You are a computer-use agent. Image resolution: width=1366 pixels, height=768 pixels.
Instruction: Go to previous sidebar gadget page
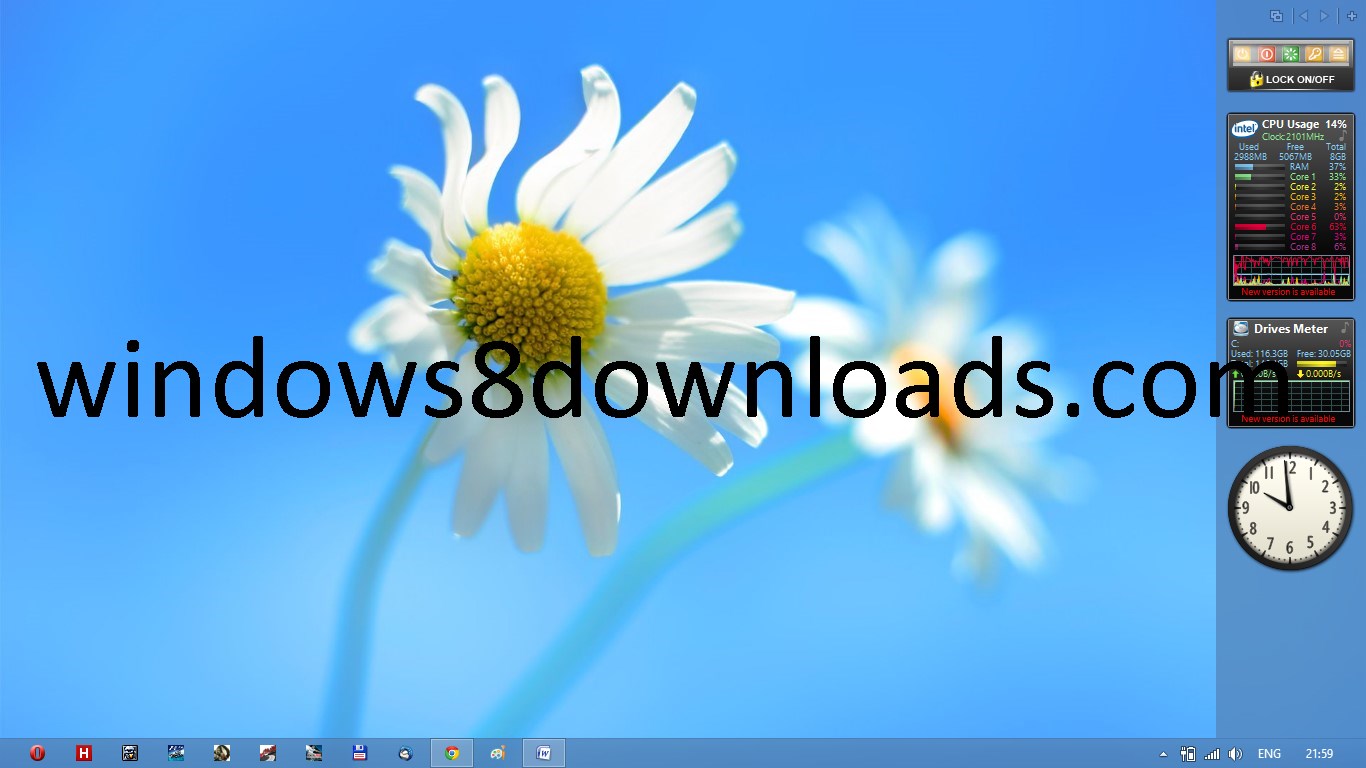point(1303,16)
